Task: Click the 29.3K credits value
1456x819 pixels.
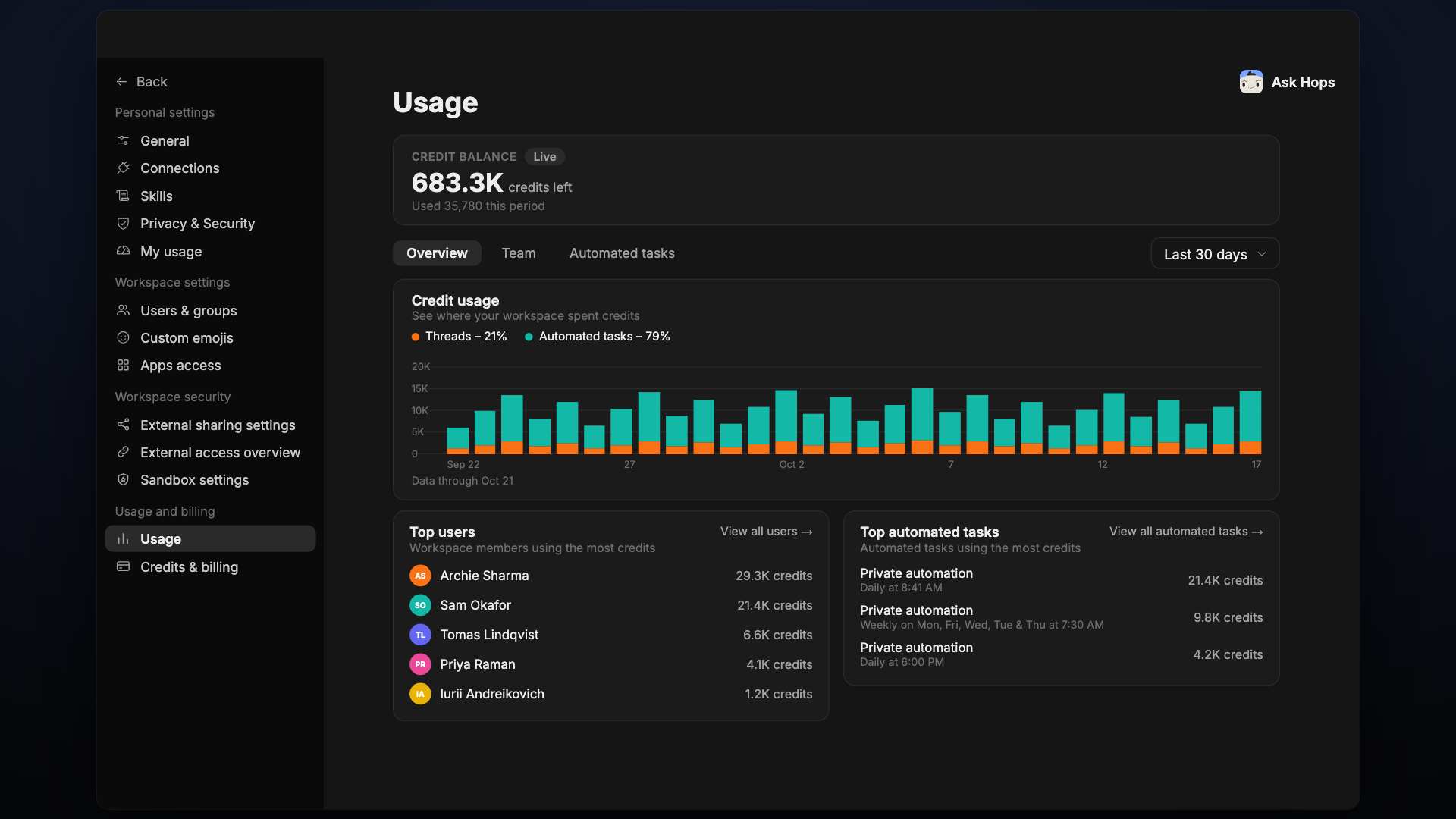Action: point(773,576)
